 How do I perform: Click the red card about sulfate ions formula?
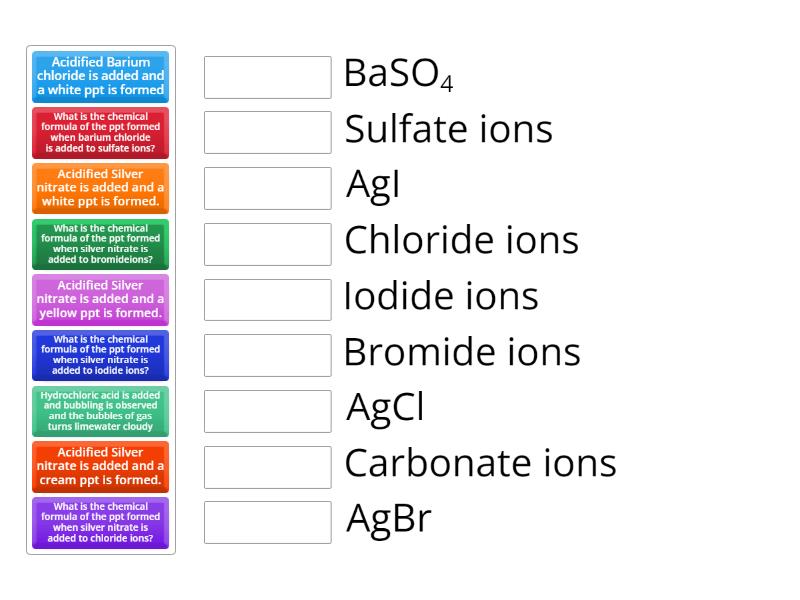(98, 133)
